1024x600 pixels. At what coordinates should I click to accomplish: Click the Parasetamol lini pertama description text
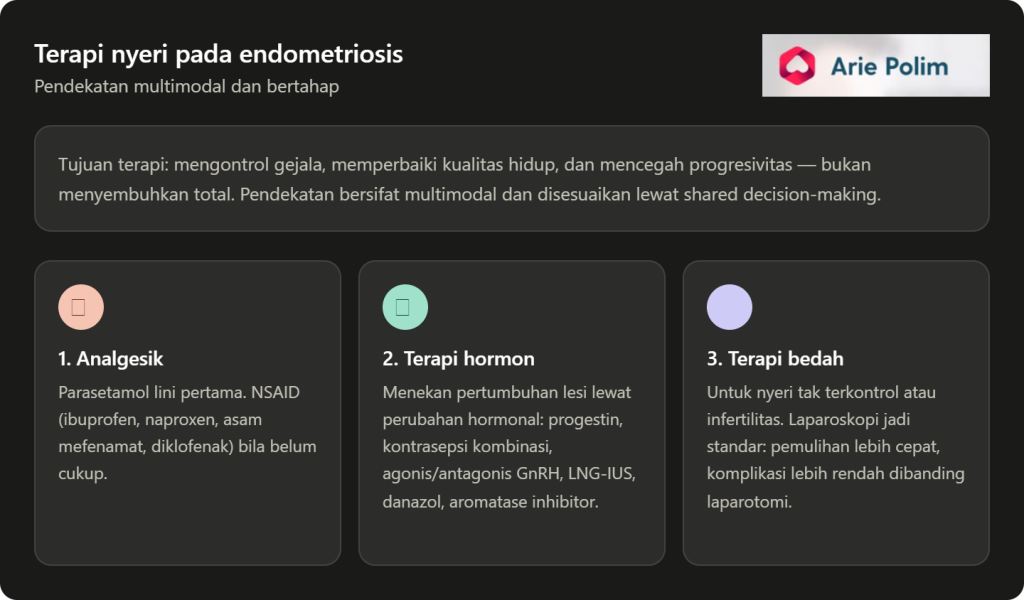coord(187,433)
